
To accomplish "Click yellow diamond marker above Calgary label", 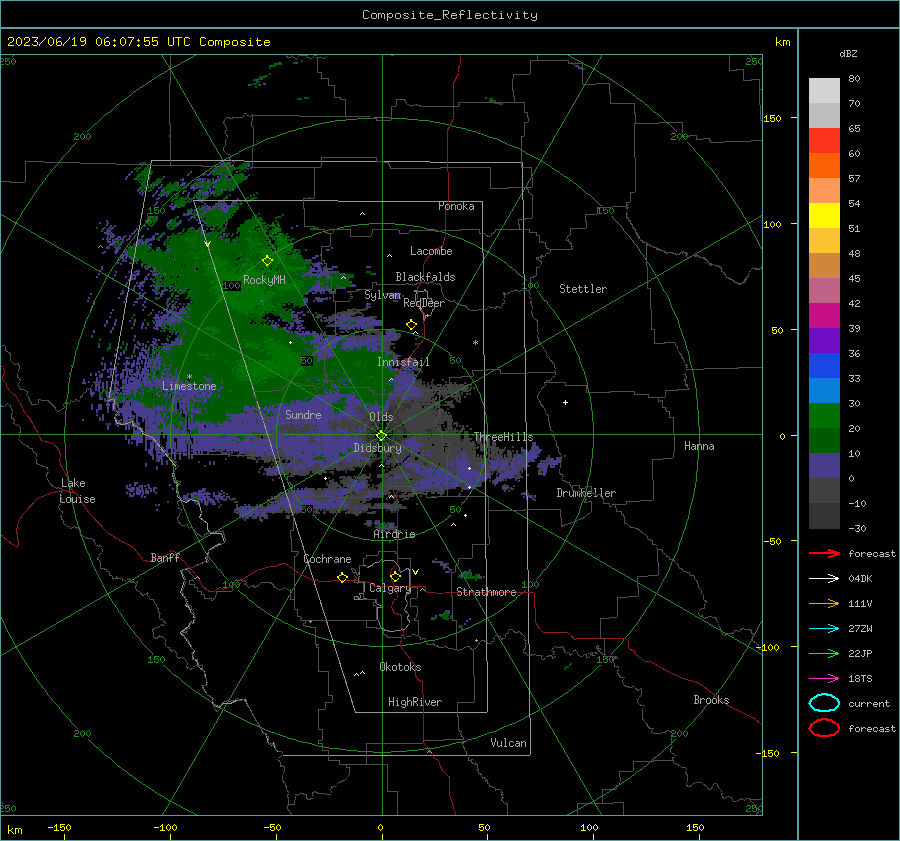I will (x=395, y=576).
